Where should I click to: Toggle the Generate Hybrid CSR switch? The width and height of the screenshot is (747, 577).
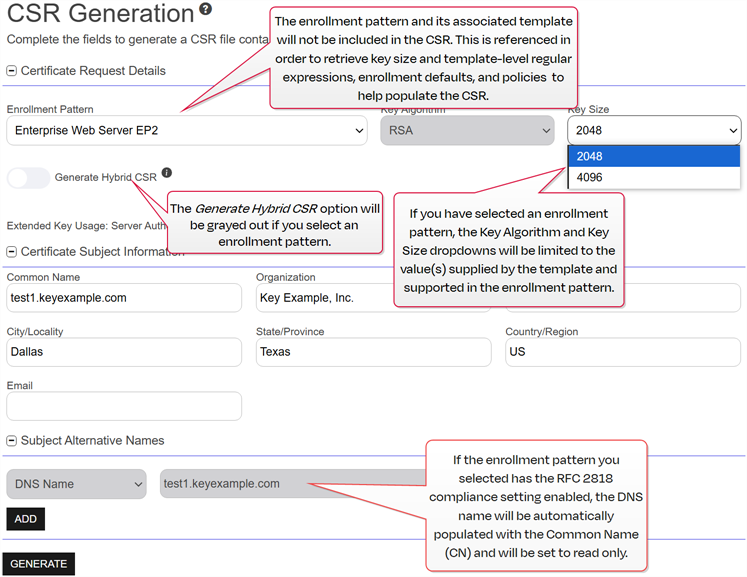28,178
